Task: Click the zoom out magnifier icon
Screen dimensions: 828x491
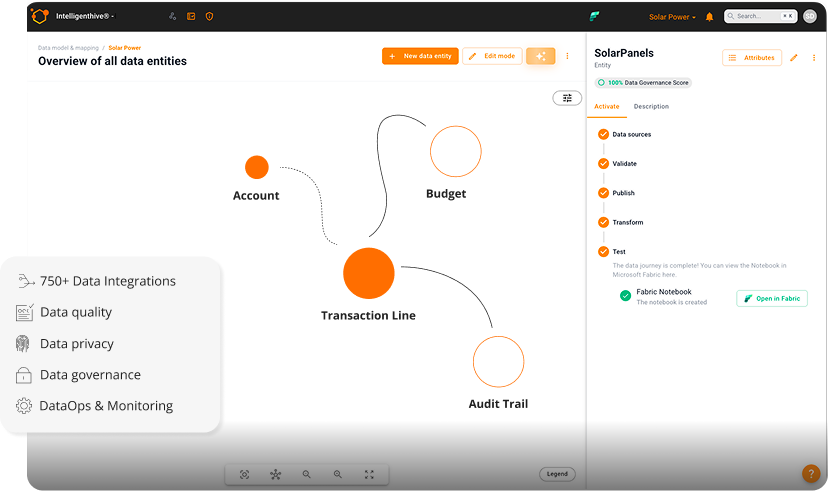Action: (307, 474)
